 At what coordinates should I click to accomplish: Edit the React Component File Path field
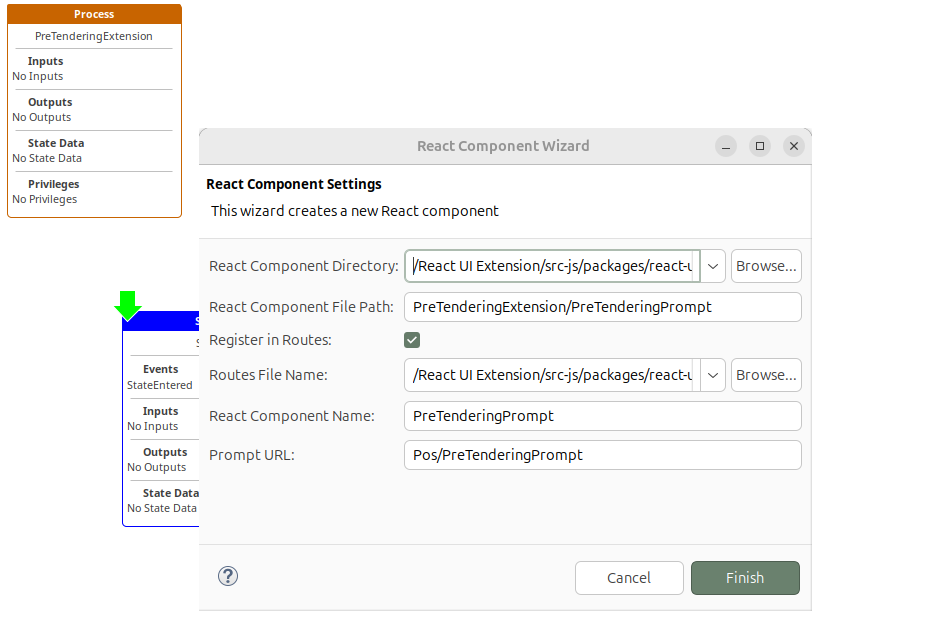coord(602,306)
